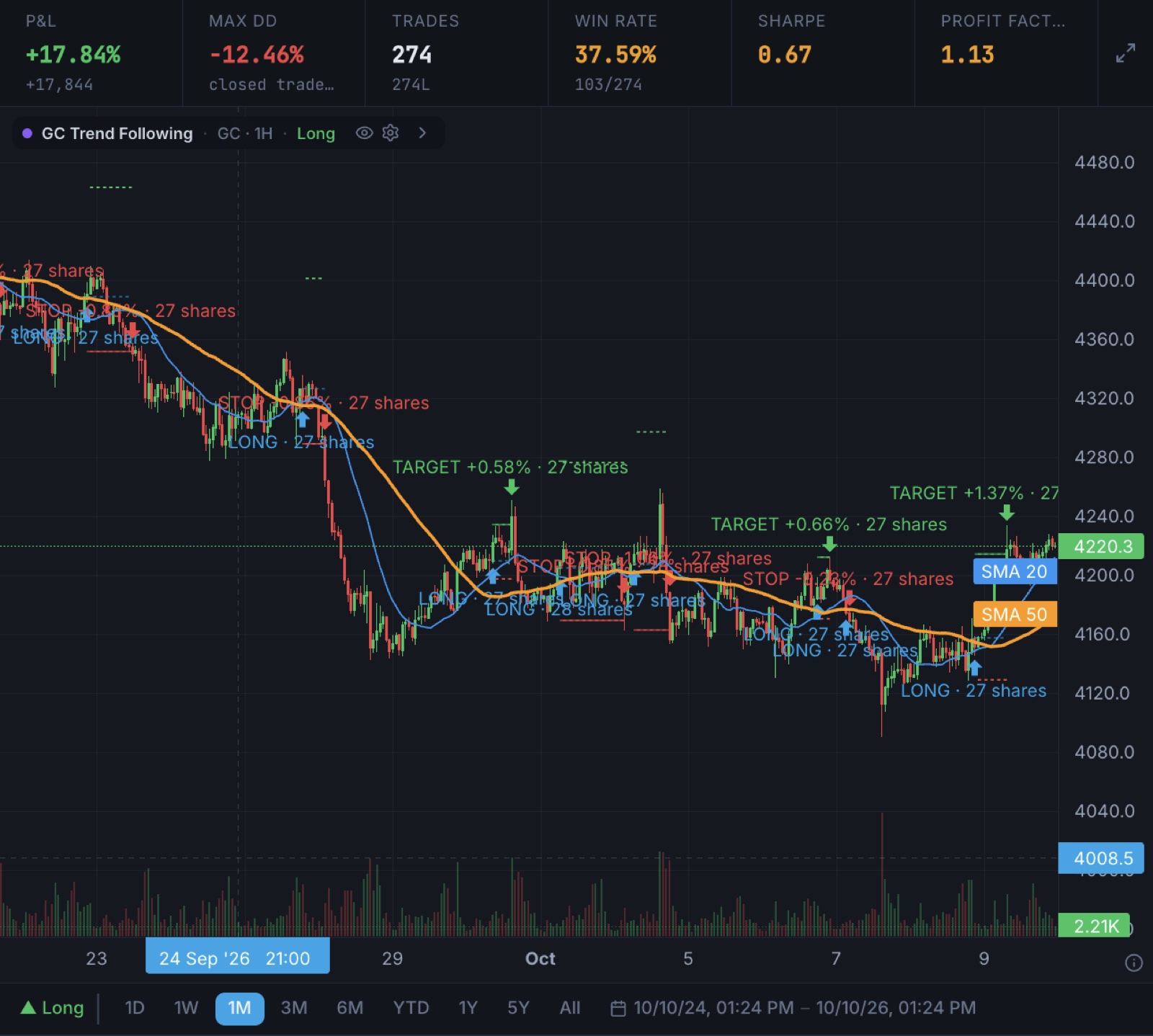1153x1036 pixels.
Task: Switch to the 6M time range
Action: pyautogui.click(x=350, y=1007)
